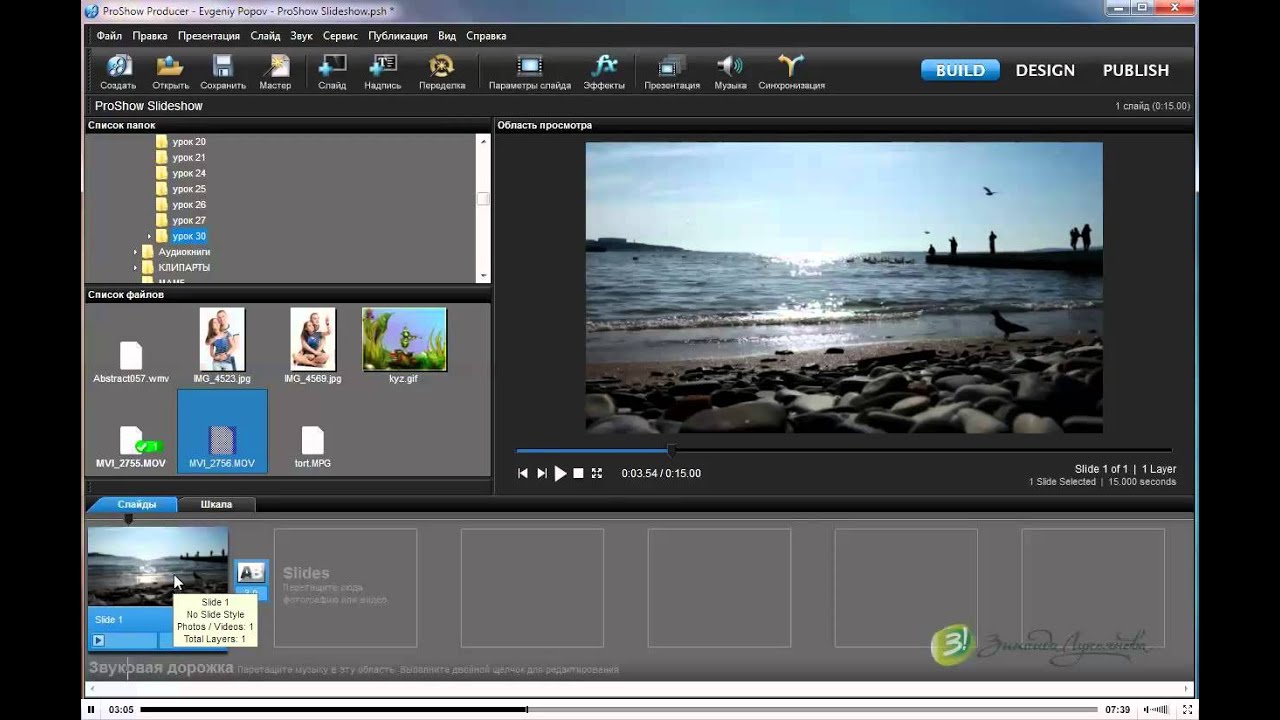
Task: Open the Справка menu
Action: click(486, 36)
